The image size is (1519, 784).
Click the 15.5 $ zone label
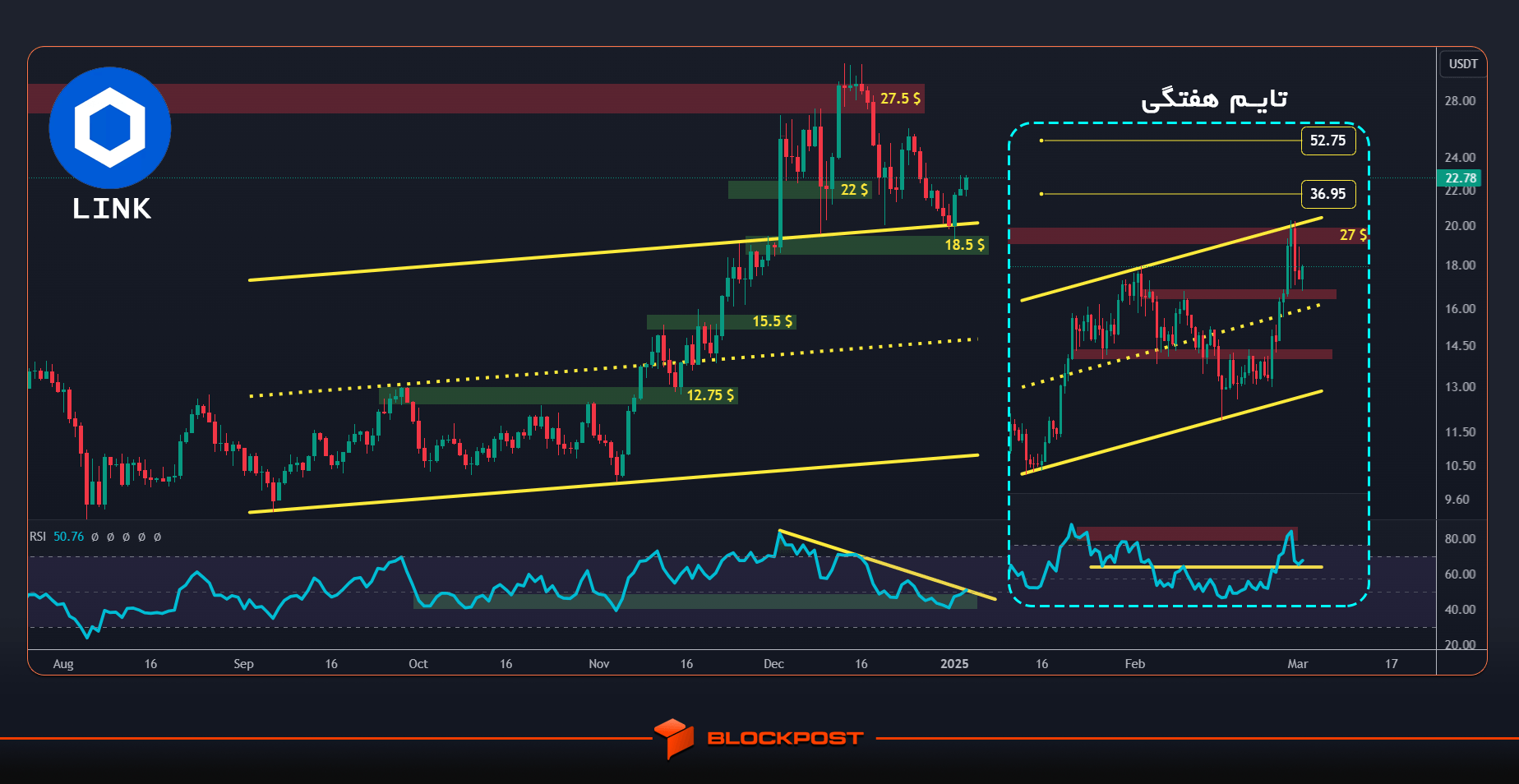773,321
